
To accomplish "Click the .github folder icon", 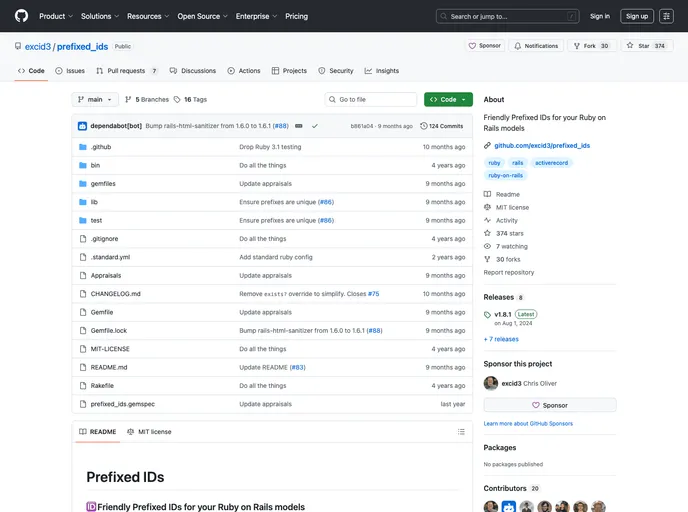I will coord(82,147).
